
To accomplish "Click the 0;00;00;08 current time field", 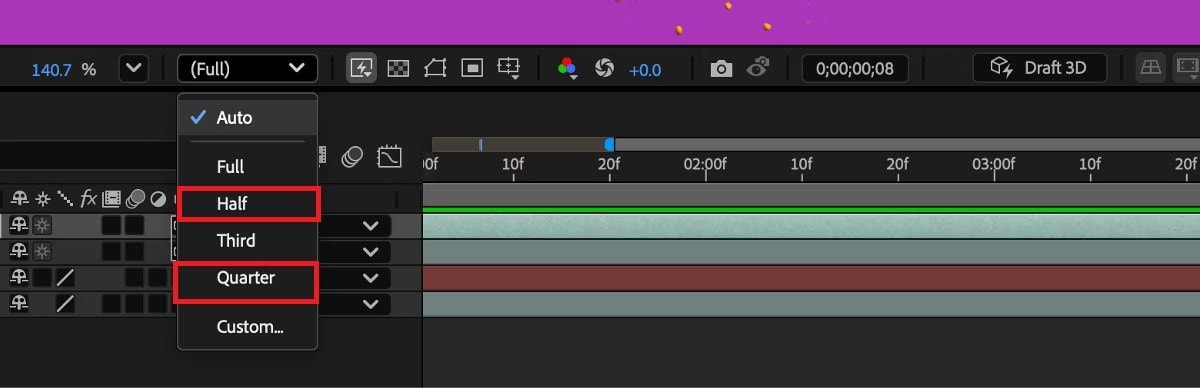I will [854, 69].
